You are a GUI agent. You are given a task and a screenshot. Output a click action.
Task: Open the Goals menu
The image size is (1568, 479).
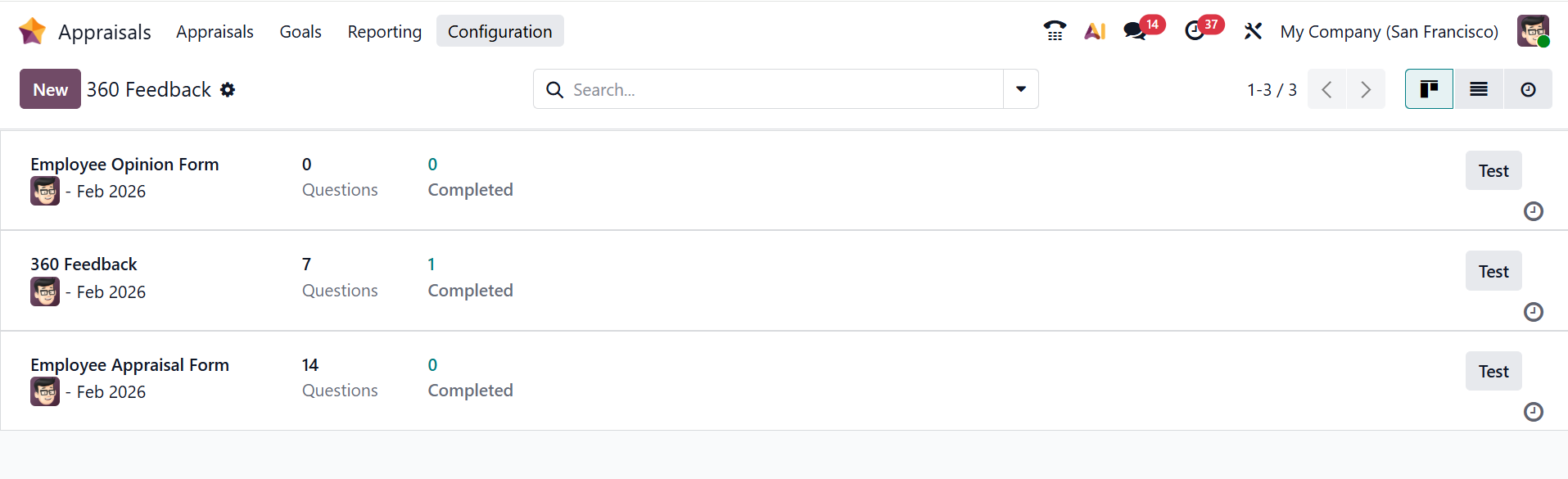(300, 31)
